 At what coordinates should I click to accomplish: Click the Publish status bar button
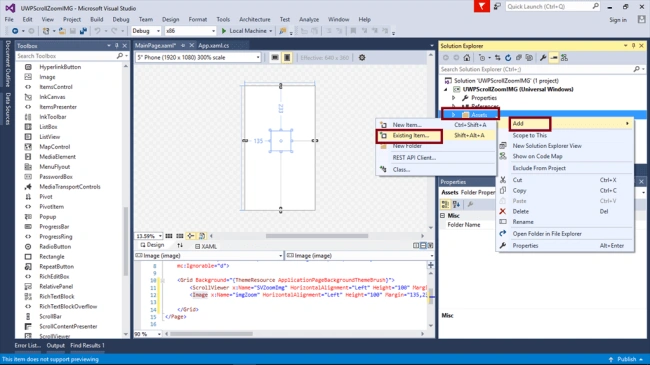pyautogui.click(x=626, y=359)
